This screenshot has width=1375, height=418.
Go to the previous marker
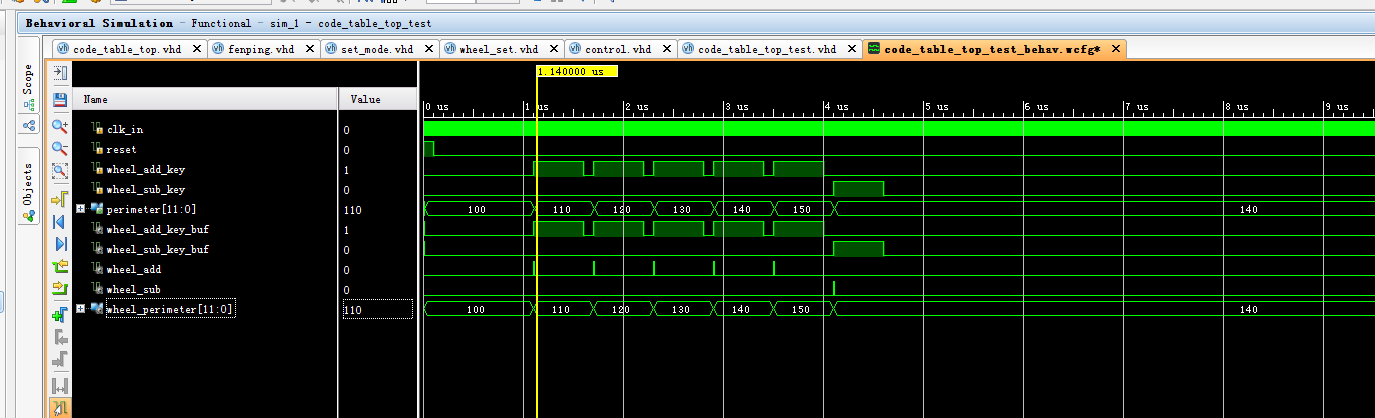[x=59, y=338]
